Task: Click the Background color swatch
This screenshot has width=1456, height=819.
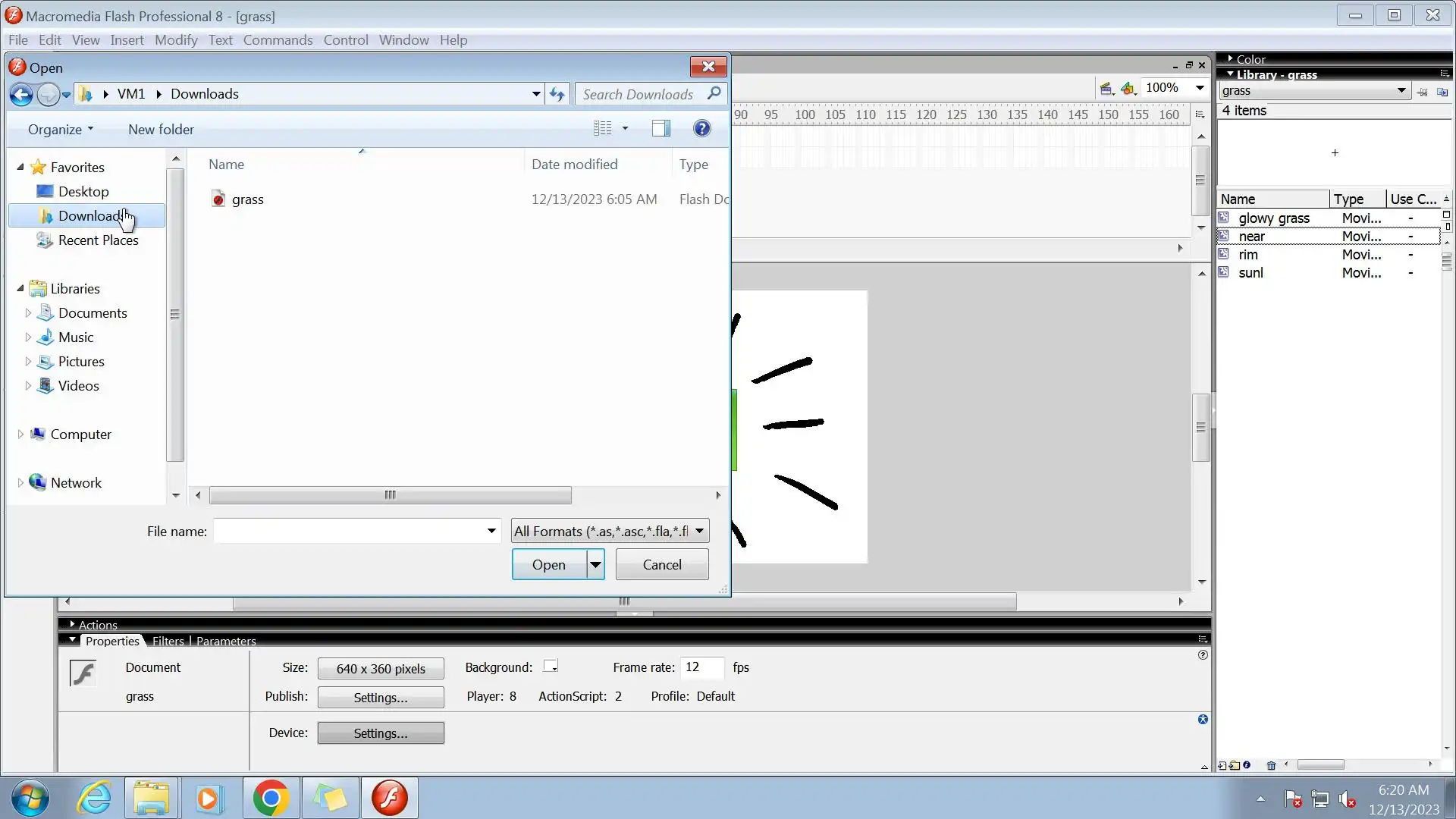Action: pos(551,667)
